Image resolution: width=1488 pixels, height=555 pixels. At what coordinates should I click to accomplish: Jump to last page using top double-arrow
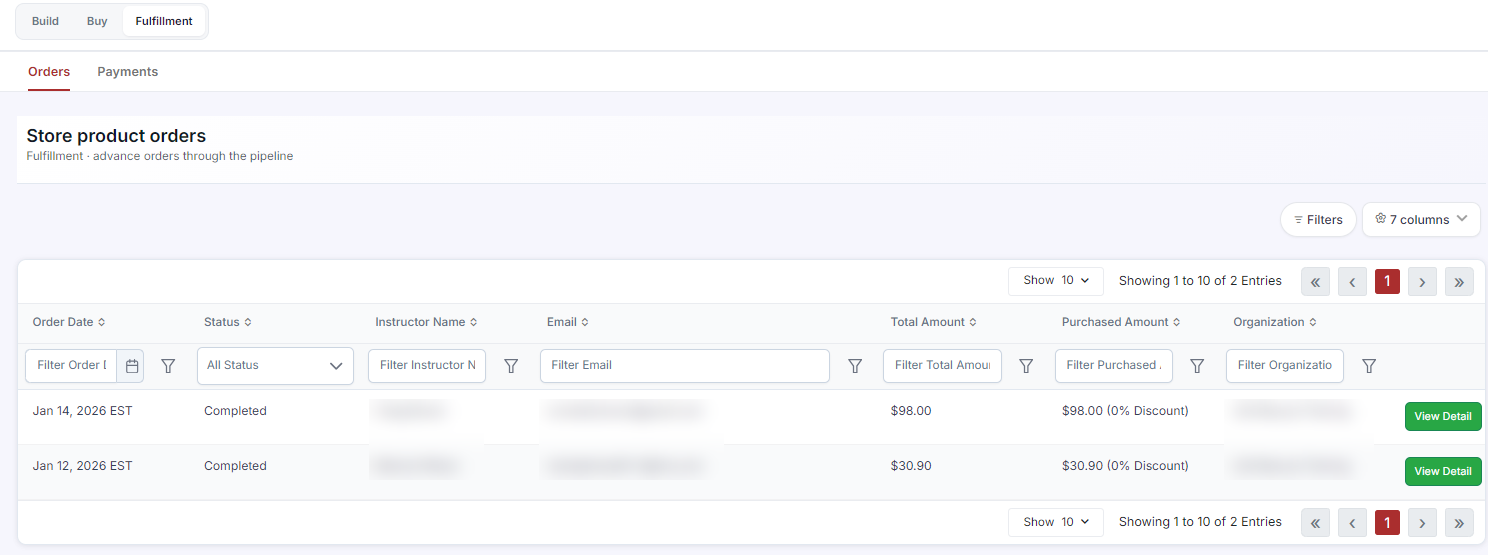coord(1459,282)
